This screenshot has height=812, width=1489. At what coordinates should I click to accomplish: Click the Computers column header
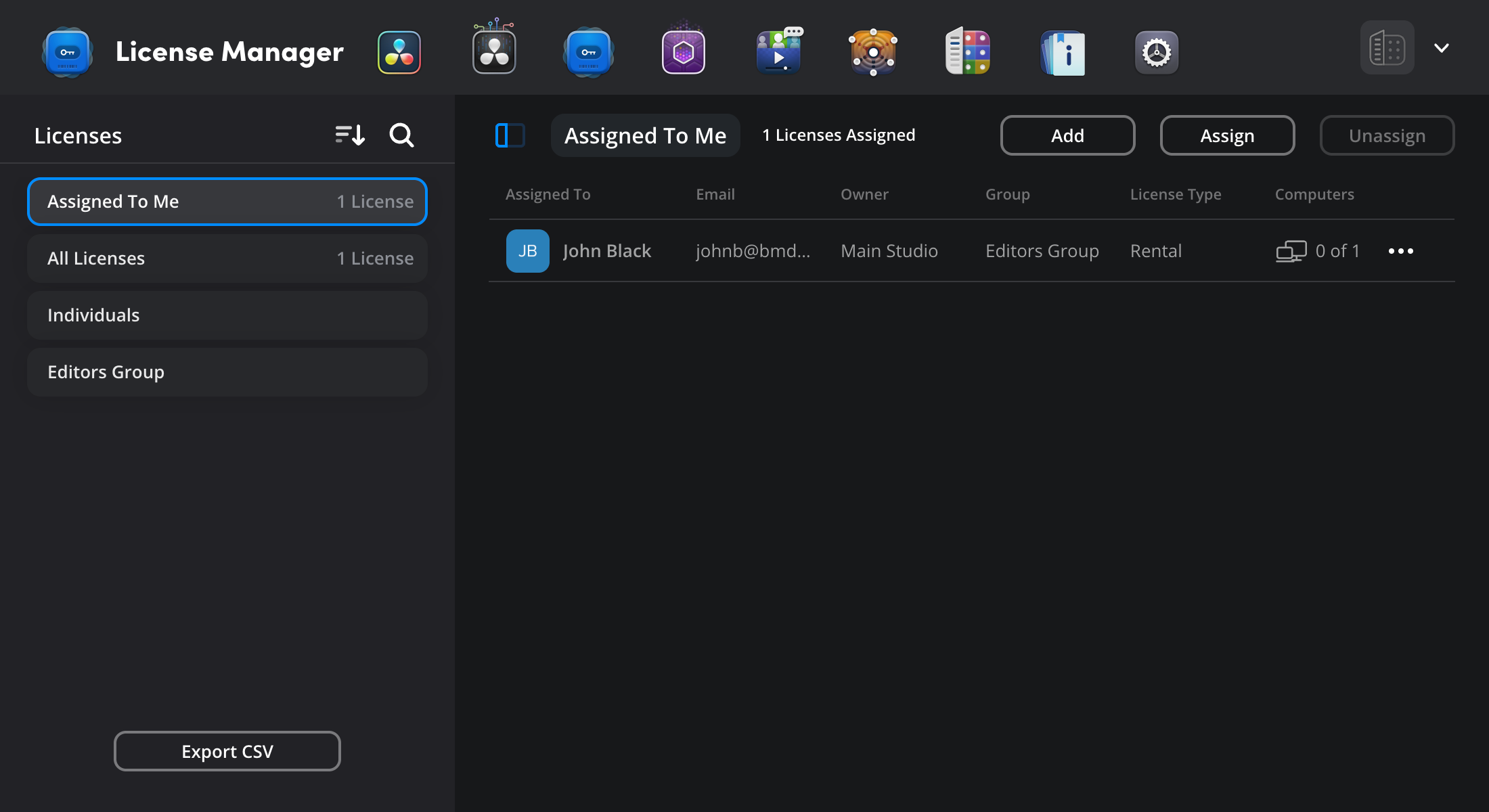[x=1314, y=194]
